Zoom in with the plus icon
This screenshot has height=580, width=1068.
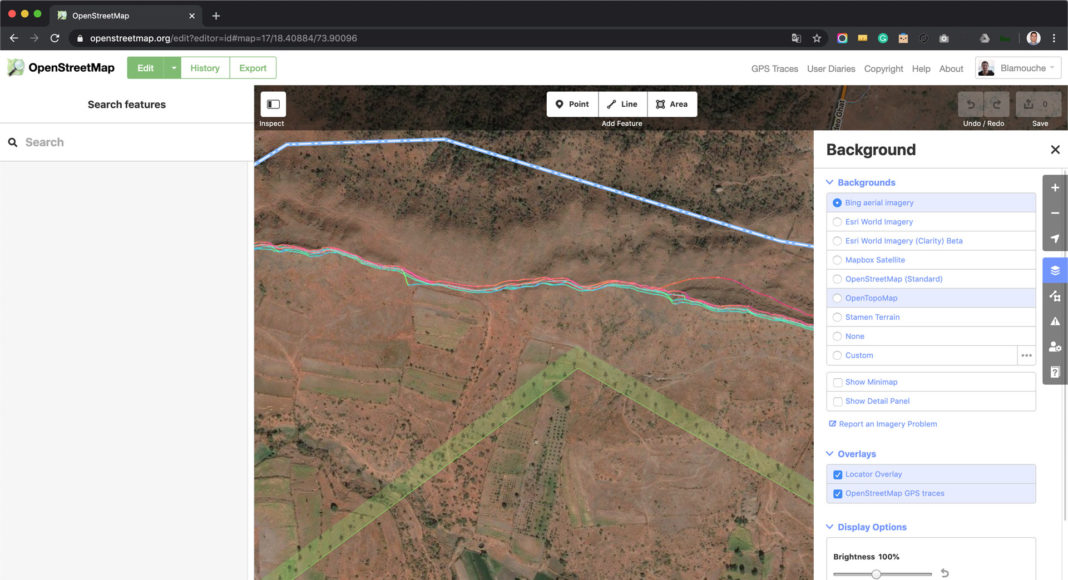(x=1055, y=187)
